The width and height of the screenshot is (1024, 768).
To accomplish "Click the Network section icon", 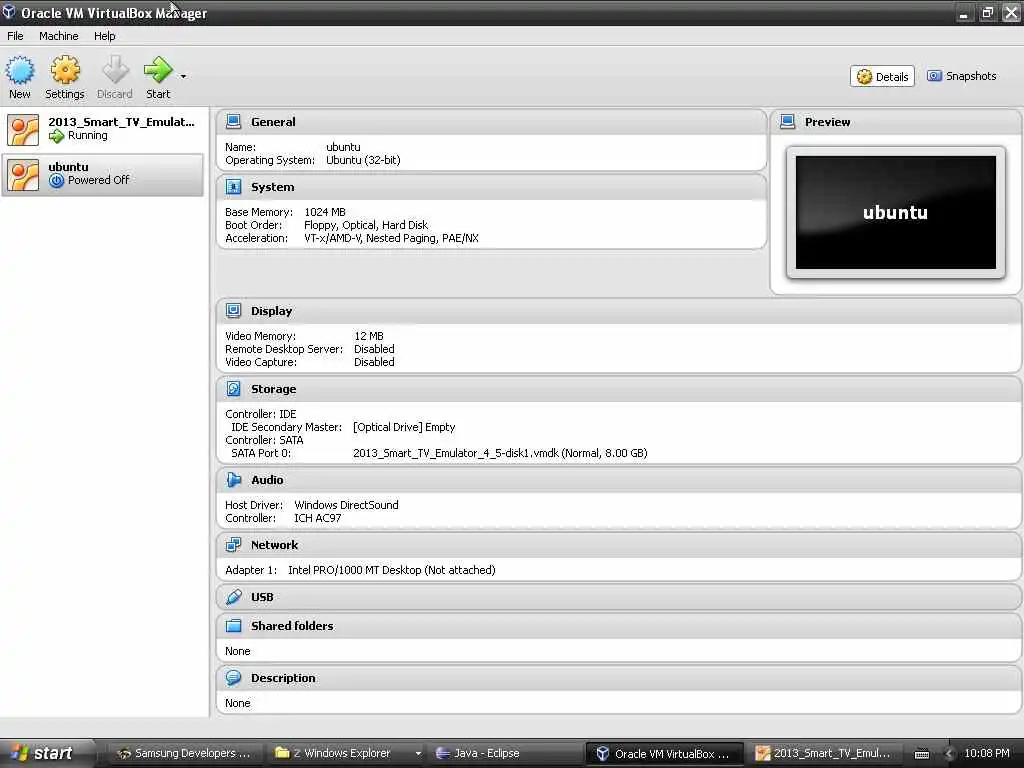I will [x=233, y=545].
